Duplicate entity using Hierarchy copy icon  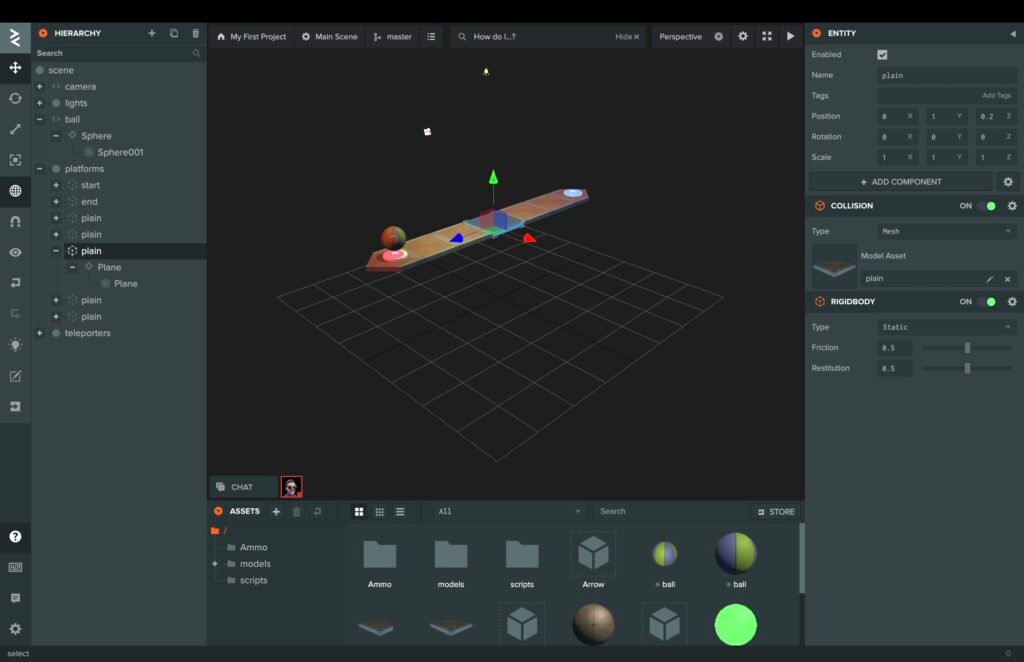[174, 33]
